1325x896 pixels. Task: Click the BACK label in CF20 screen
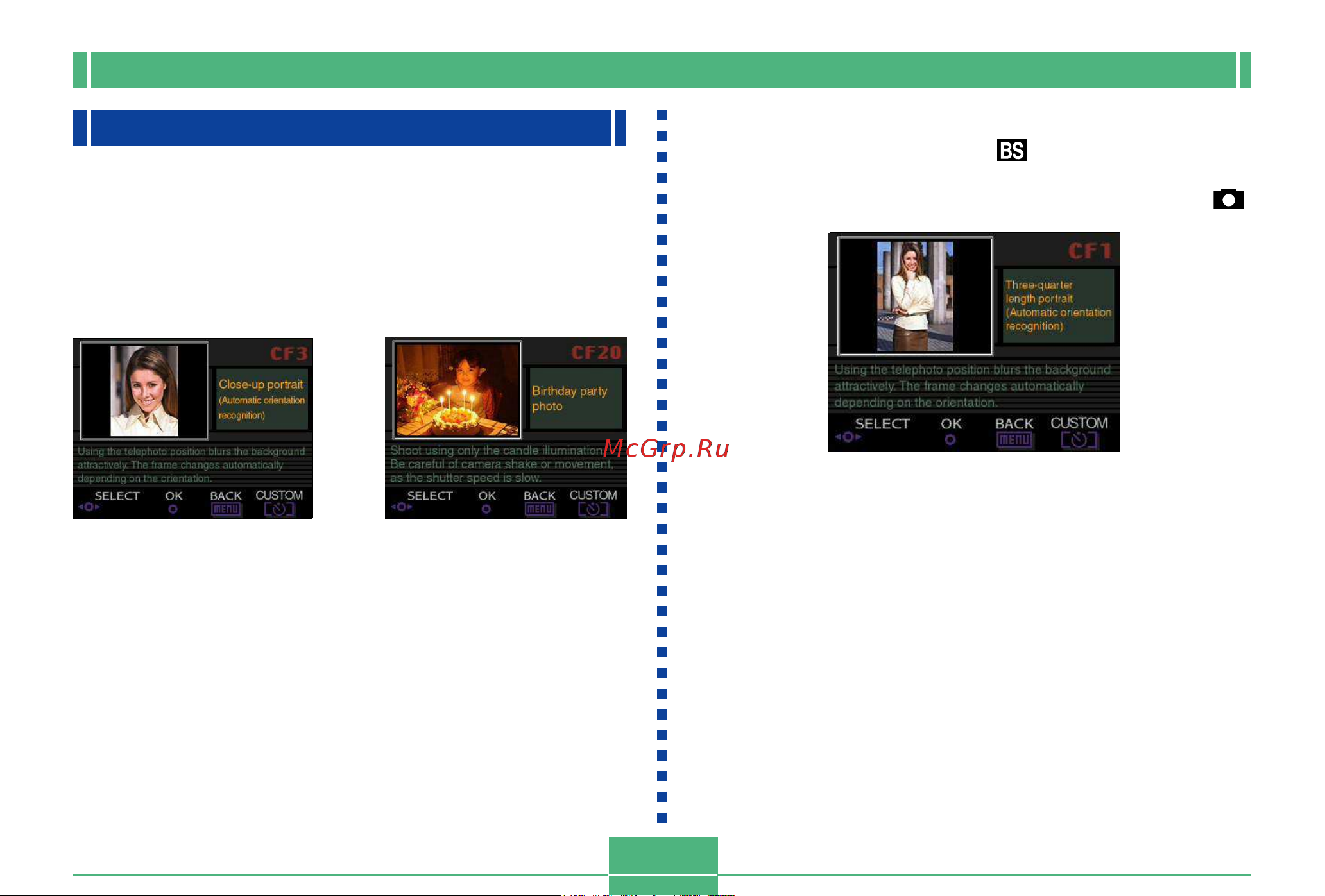point(540,496)
